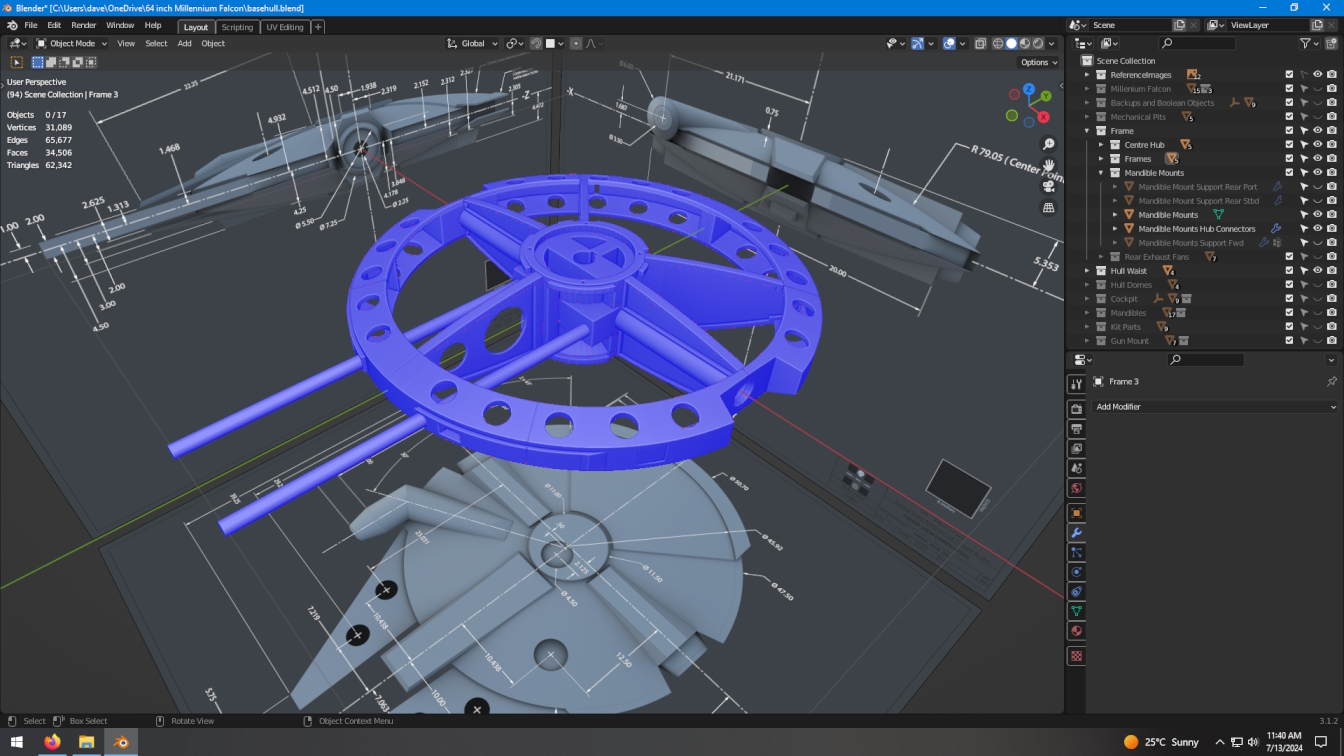Toggle camera view gizmo icon
The width and height of the screenshot is (1344, 756).
click(x=1048, y=187)
